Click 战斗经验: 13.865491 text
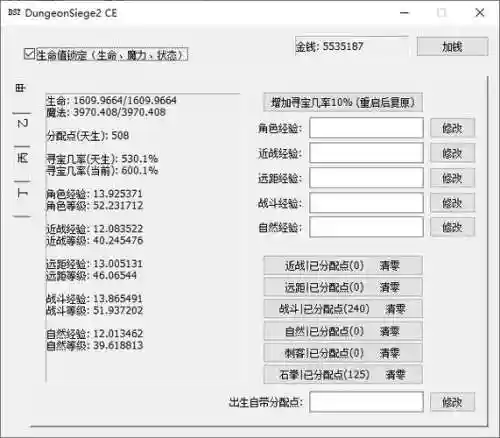 [95, 299]
